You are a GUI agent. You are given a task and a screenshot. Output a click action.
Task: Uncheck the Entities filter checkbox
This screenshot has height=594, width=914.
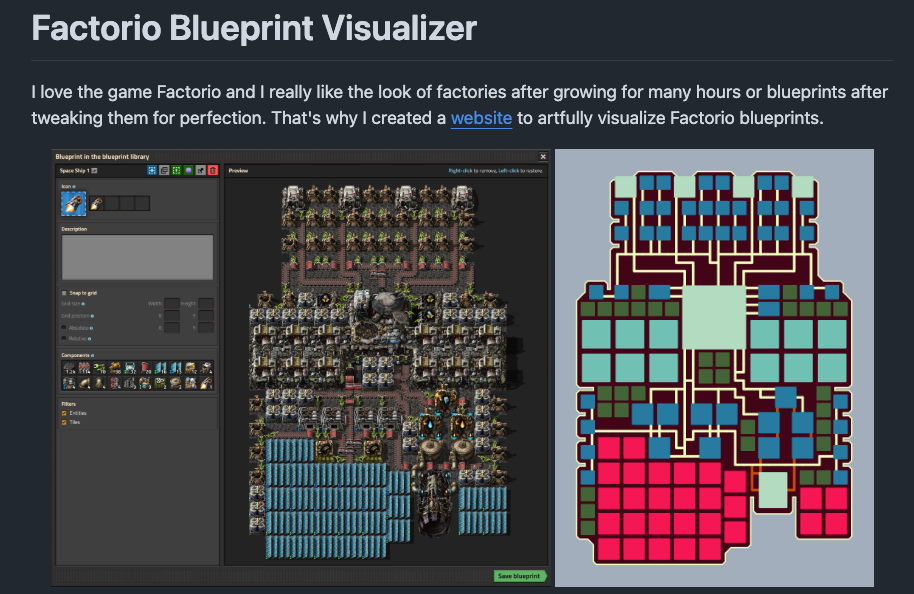[x=65, y=412]
